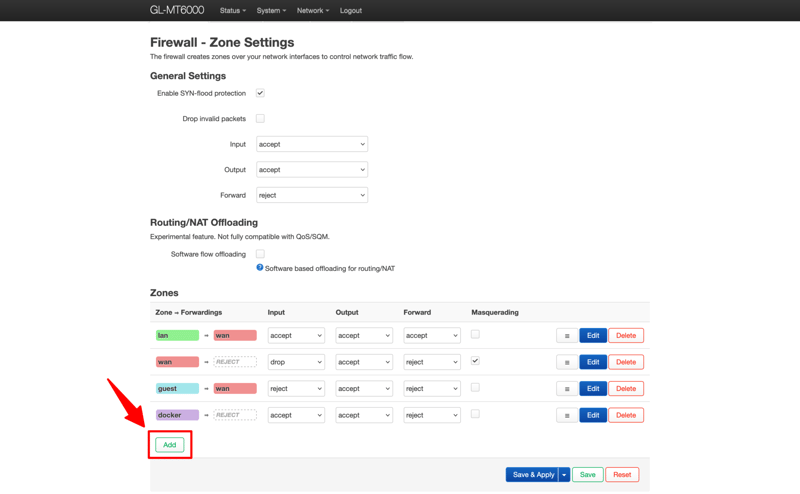
Task: Click the drag handle icon for lan zone
Action: pyautogui.click(x=566, y=336)
